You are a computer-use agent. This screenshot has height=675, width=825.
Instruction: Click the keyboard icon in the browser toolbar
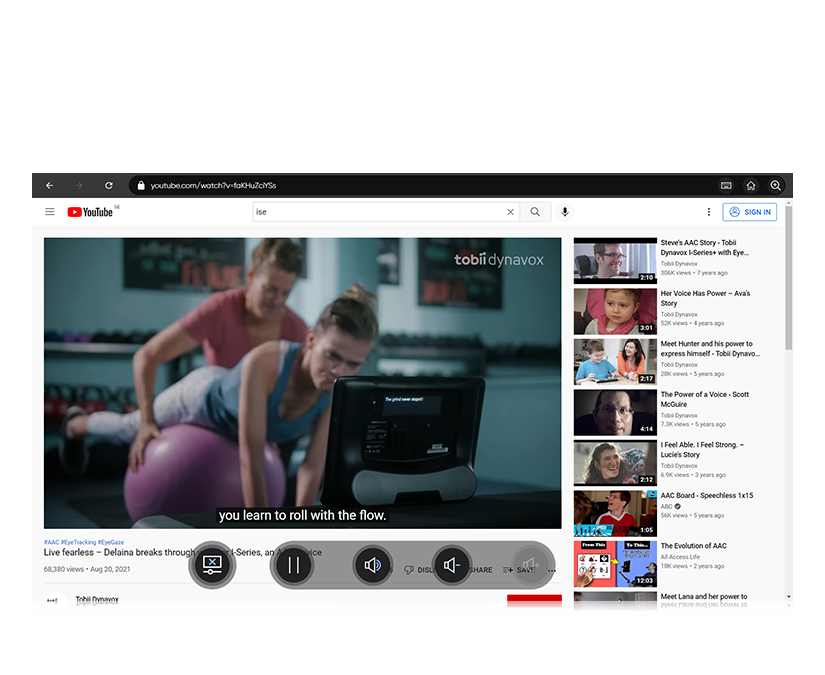click(x=725, y=185)
